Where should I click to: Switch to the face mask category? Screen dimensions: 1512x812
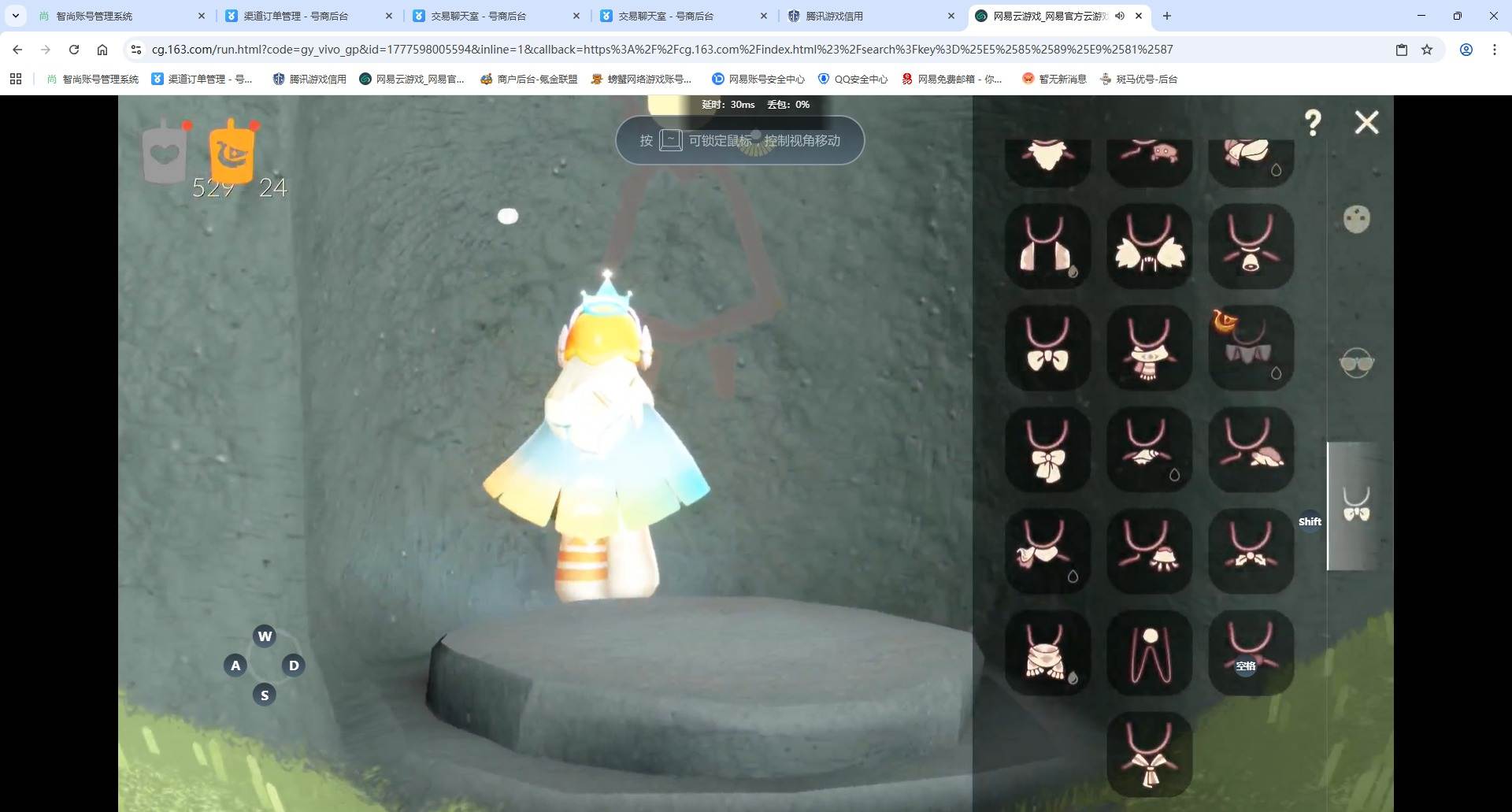point(1356,219)
